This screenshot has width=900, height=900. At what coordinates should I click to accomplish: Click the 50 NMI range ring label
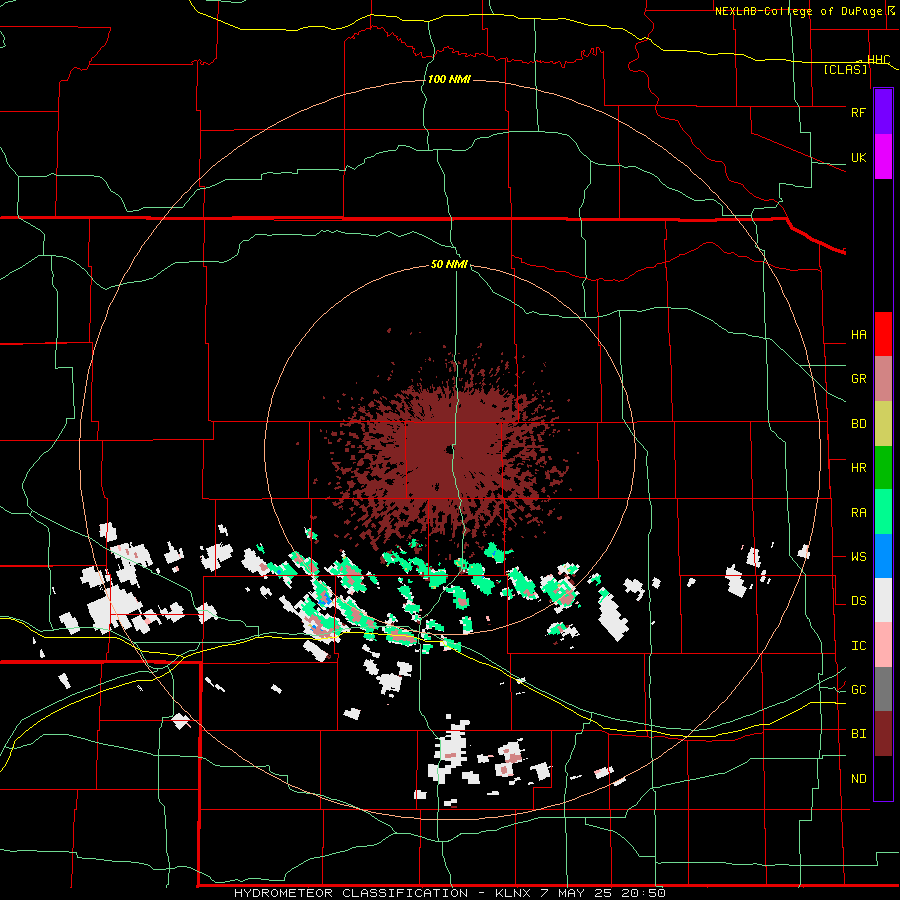coord(449,265)
